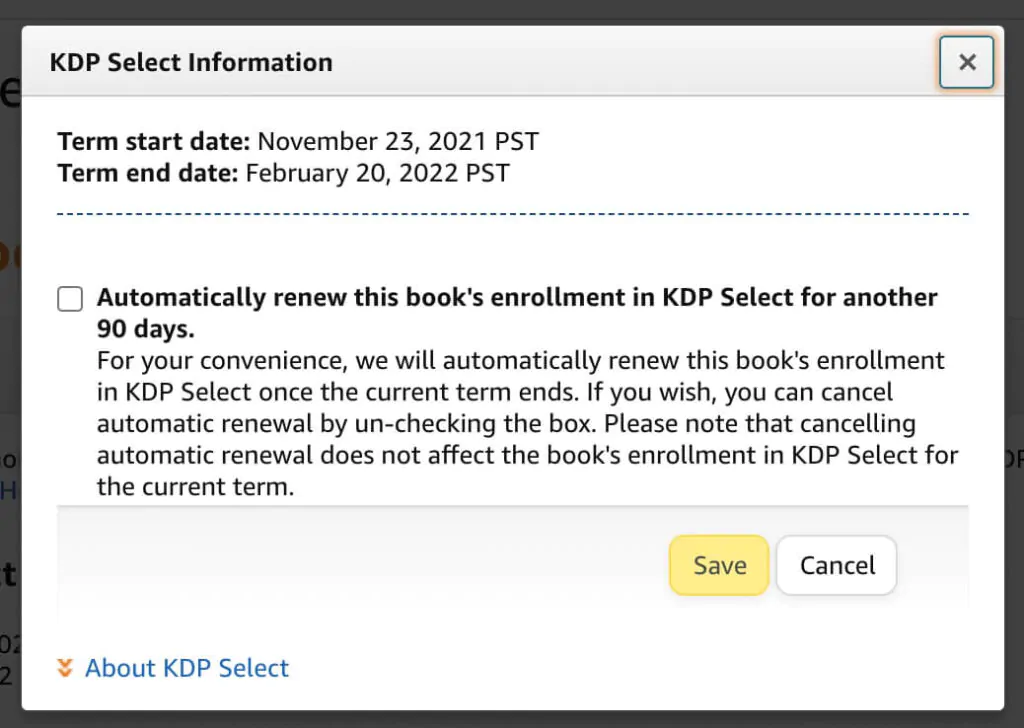Click the yellow Save button
Viewport: 1024px width, 728px height.
(719, 565)
